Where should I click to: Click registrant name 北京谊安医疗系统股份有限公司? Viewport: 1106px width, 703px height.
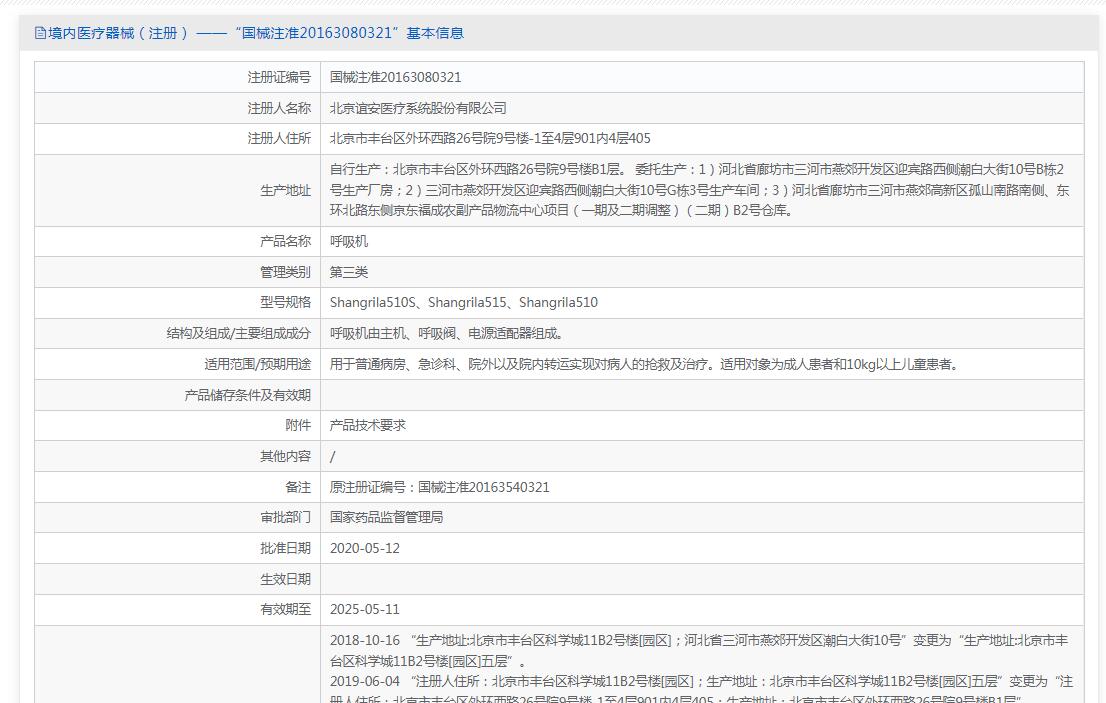click(418, 109)
